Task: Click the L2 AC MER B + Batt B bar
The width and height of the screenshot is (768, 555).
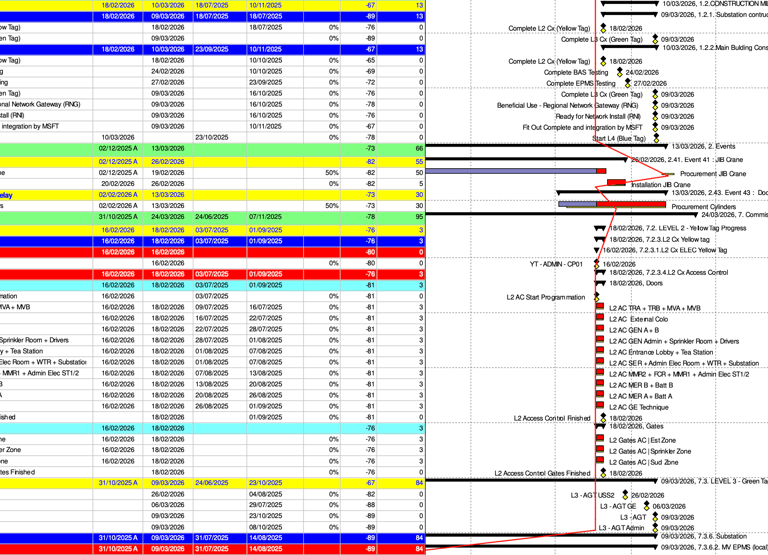Action: pyautogui.click(x=600, y=384)
